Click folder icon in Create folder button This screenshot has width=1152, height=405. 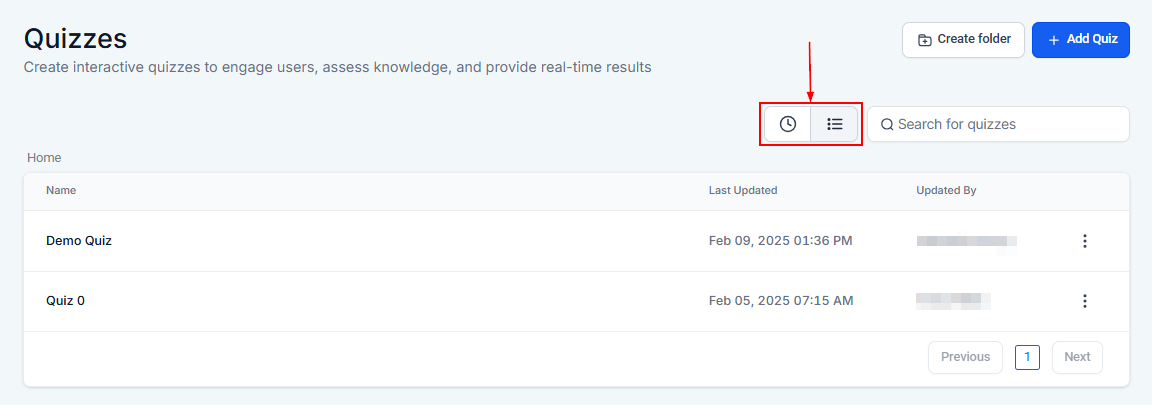coord(925,40)
